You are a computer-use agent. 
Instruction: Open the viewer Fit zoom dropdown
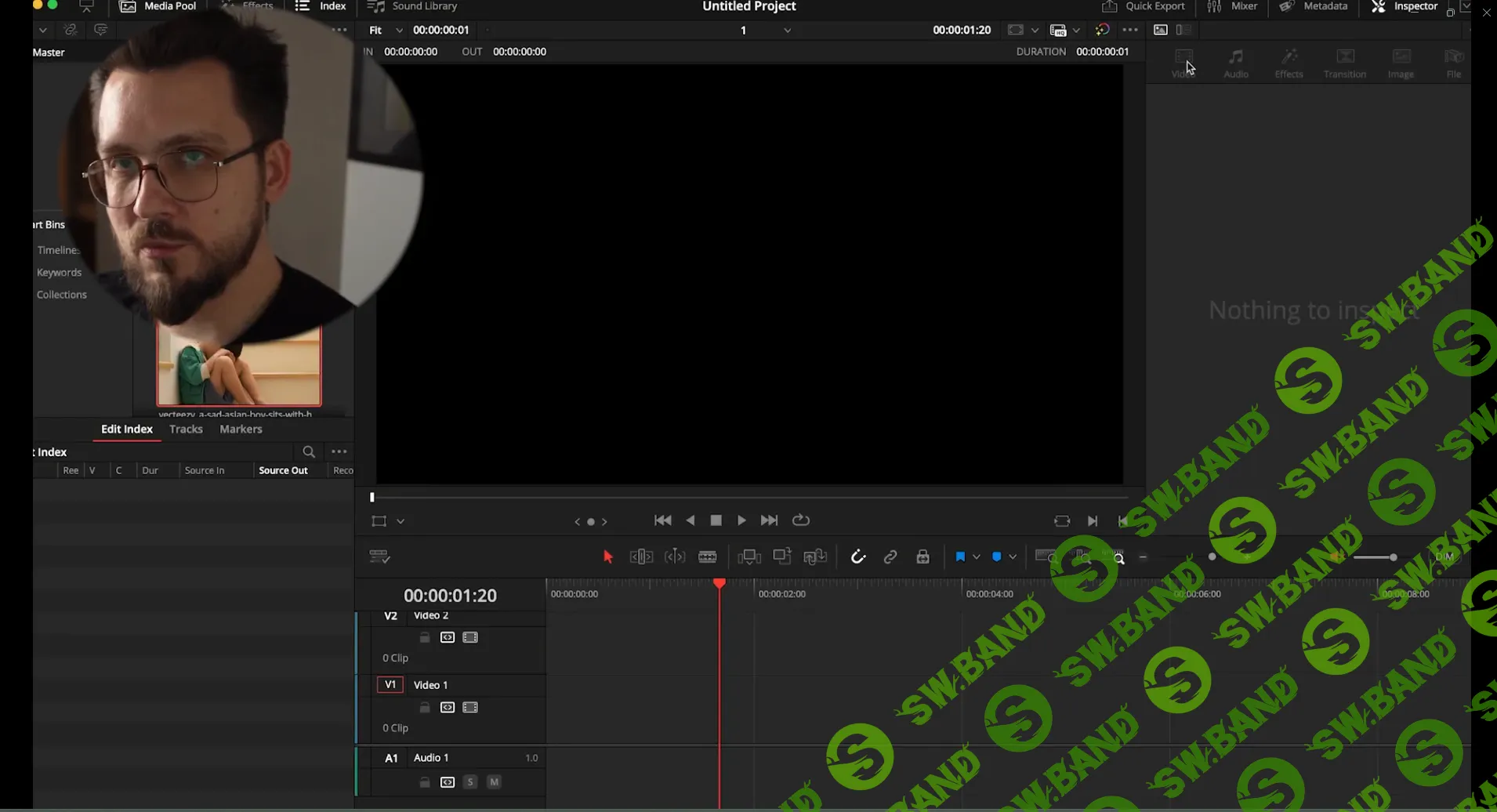386,30
